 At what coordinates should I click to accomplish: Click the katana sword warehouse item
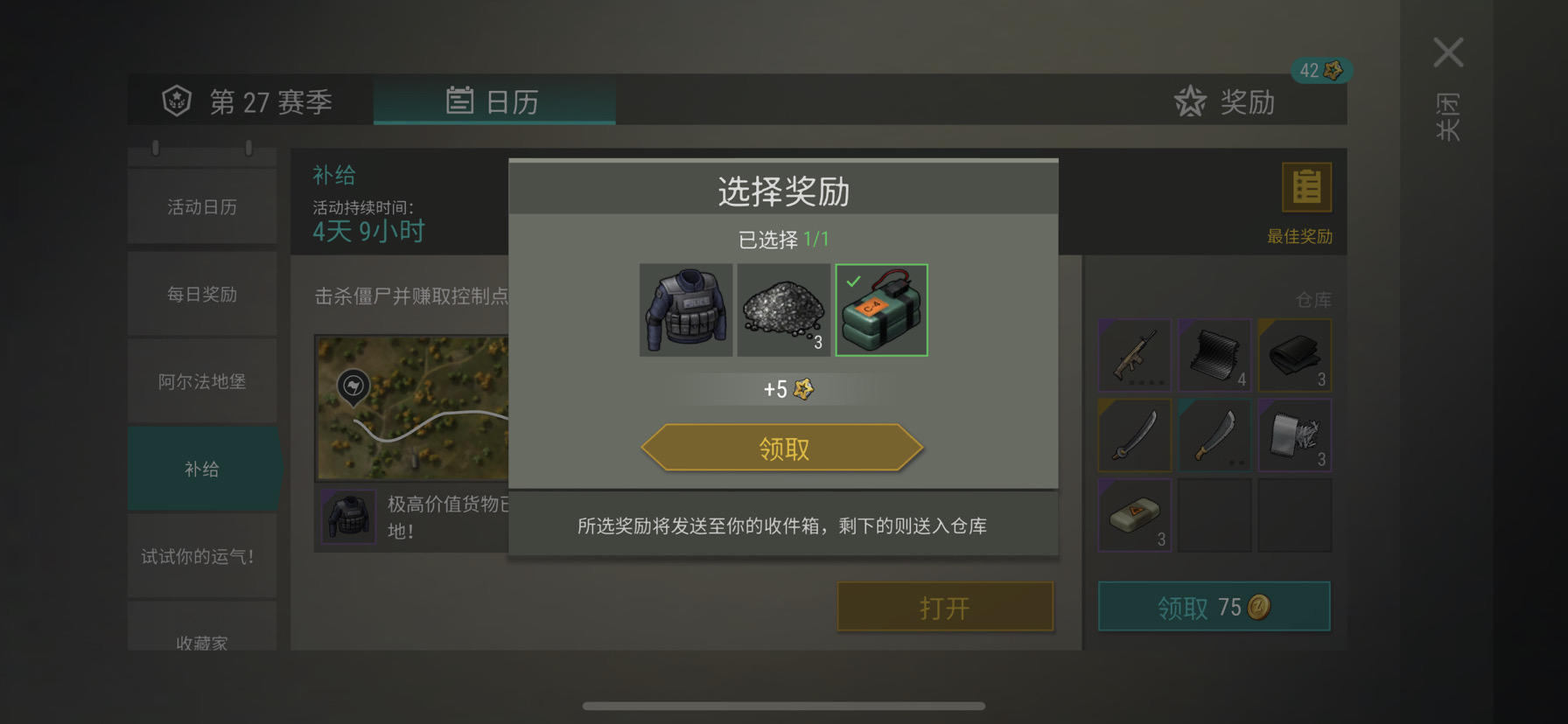pyautogui.click(x=1135, y=435)
